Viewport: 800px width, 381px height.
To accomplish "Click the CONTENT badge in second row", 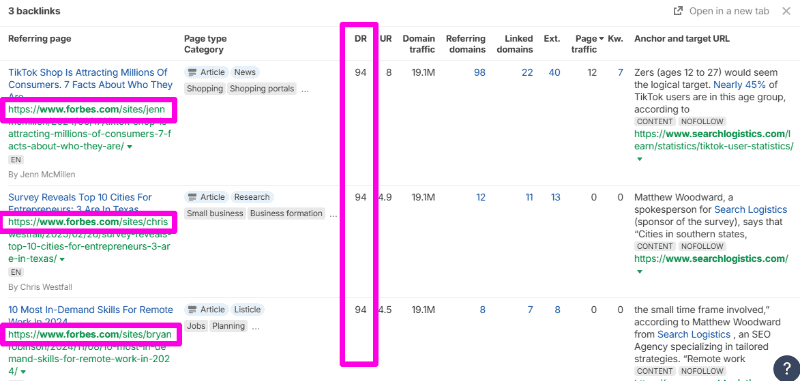I will (x=655, y=246).
